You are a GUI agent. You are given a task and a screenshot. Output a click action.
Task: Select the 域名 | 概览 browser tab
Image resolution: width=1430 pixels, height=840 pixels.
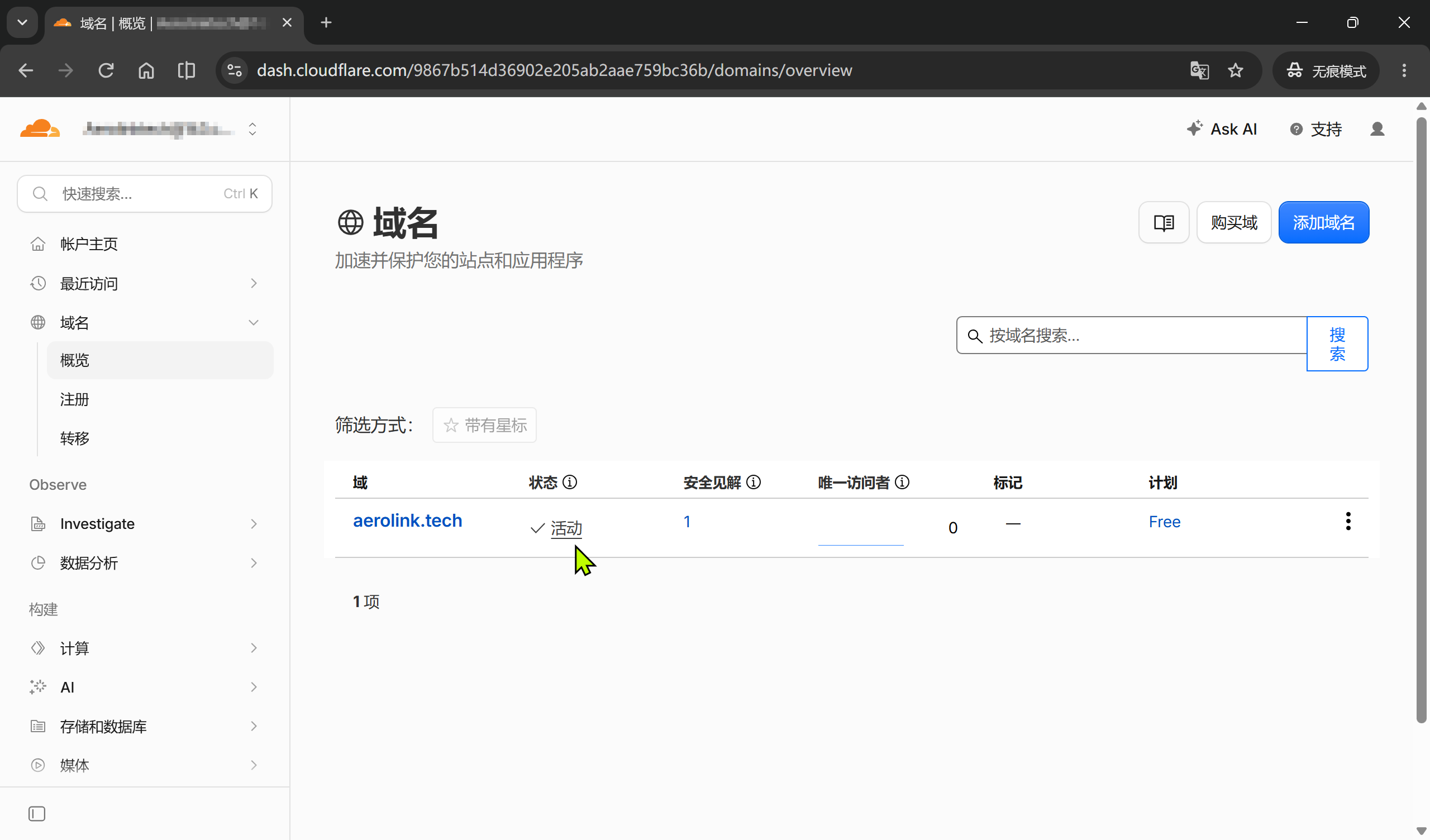[x=174, y=23]
